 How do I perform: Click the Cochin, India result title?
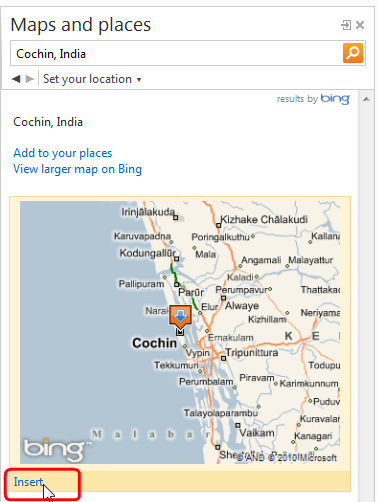coord(48,122)
